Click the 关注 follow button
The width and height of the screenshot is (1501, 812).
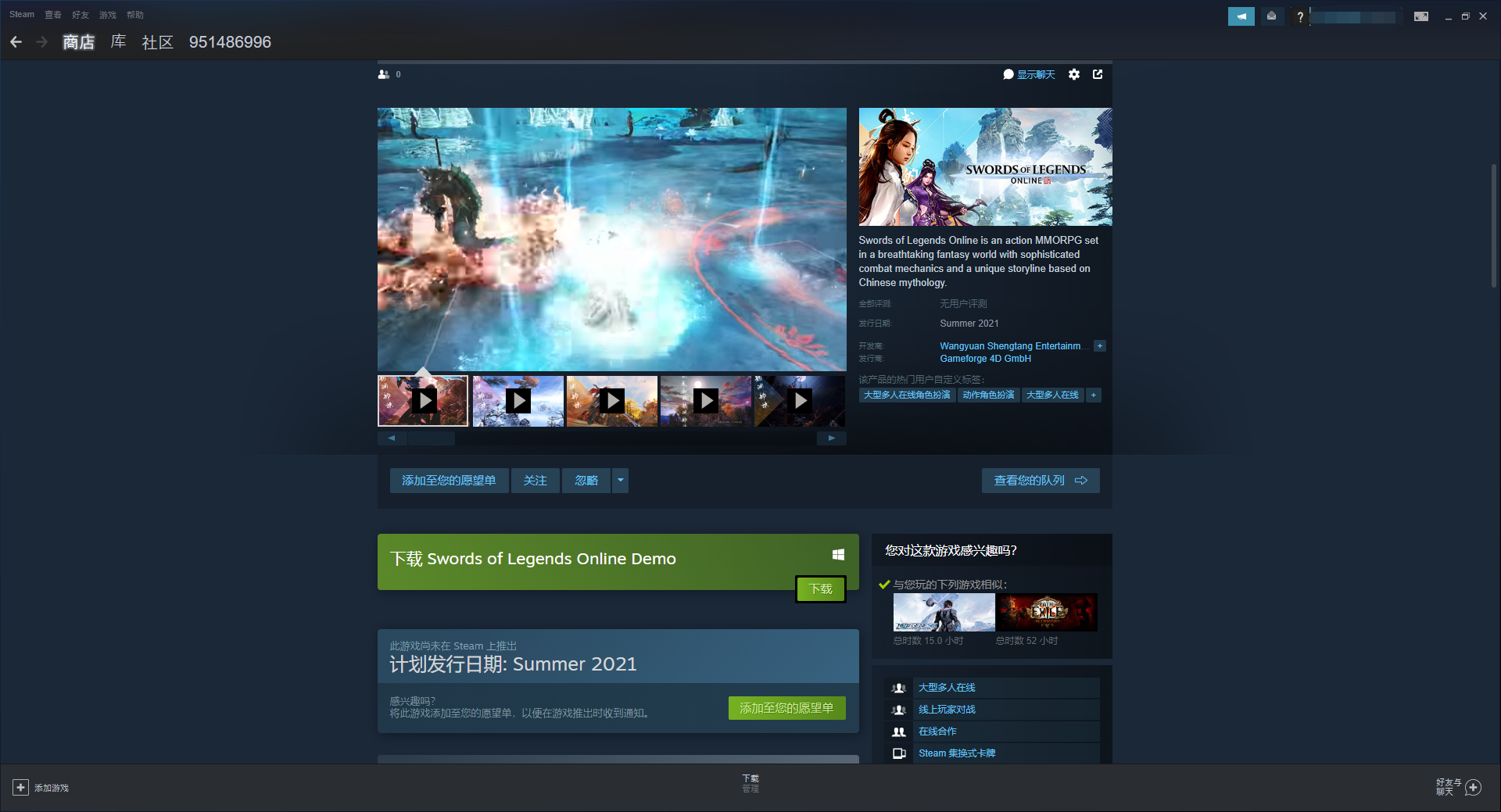click(x=536, y=481)
